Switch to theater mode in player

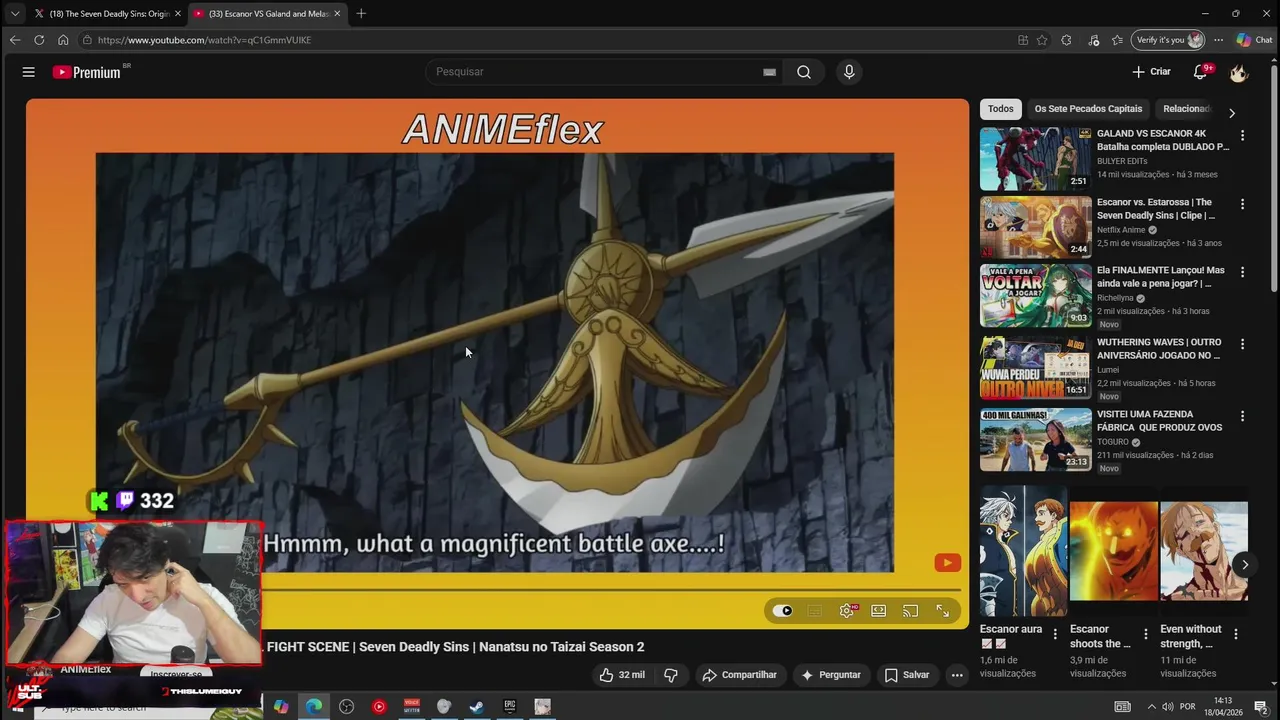(x=879, y=611)
